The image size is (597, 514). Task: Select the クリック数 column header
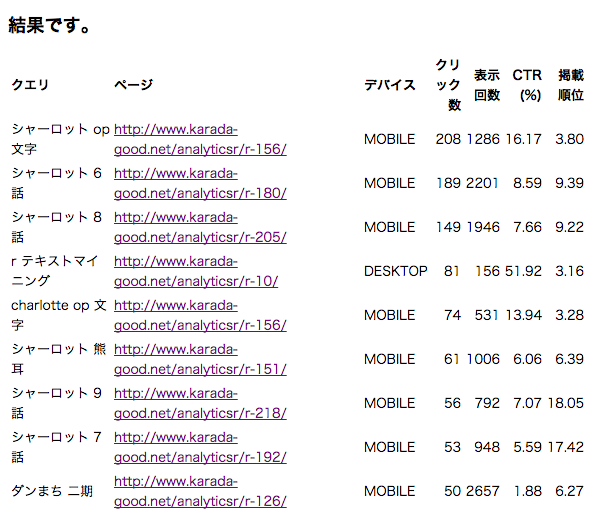448,85
